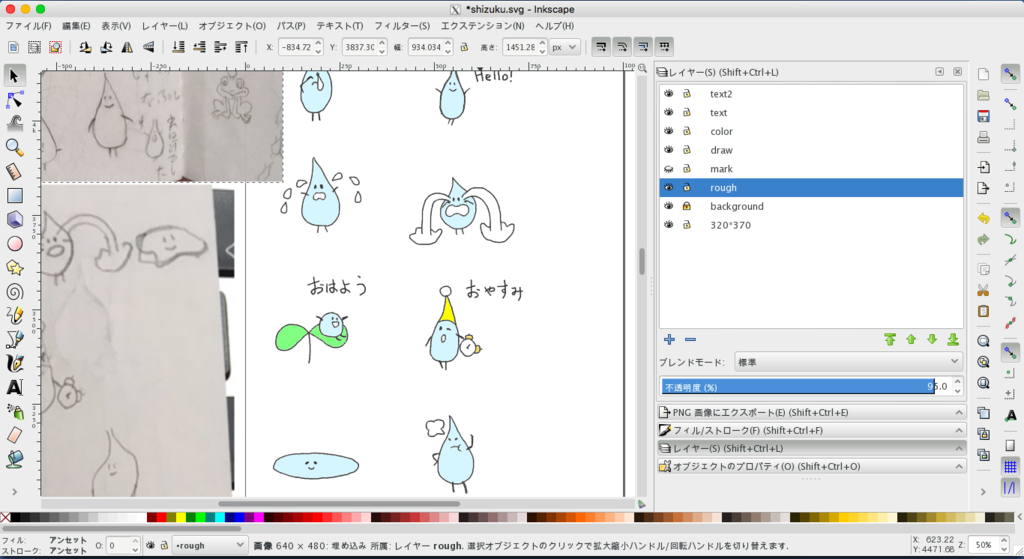Select the Star polygon tool

[14, 268]
